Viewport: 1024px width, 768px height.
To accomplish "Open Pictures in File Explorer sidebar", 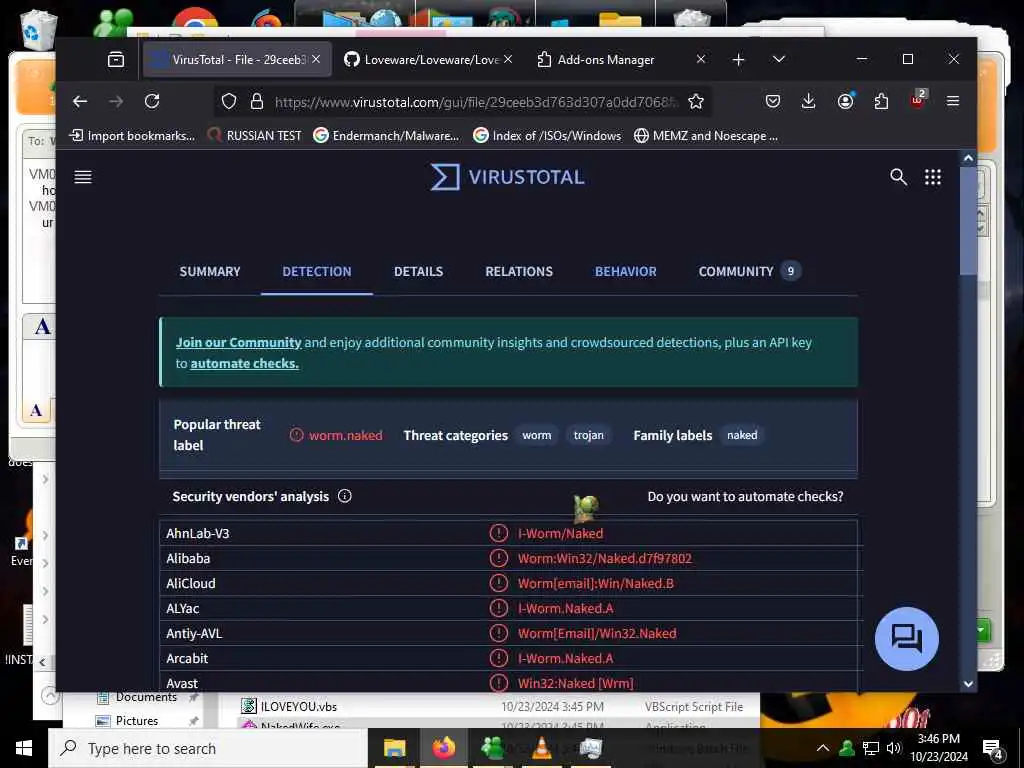I will [x=136, y=721].
